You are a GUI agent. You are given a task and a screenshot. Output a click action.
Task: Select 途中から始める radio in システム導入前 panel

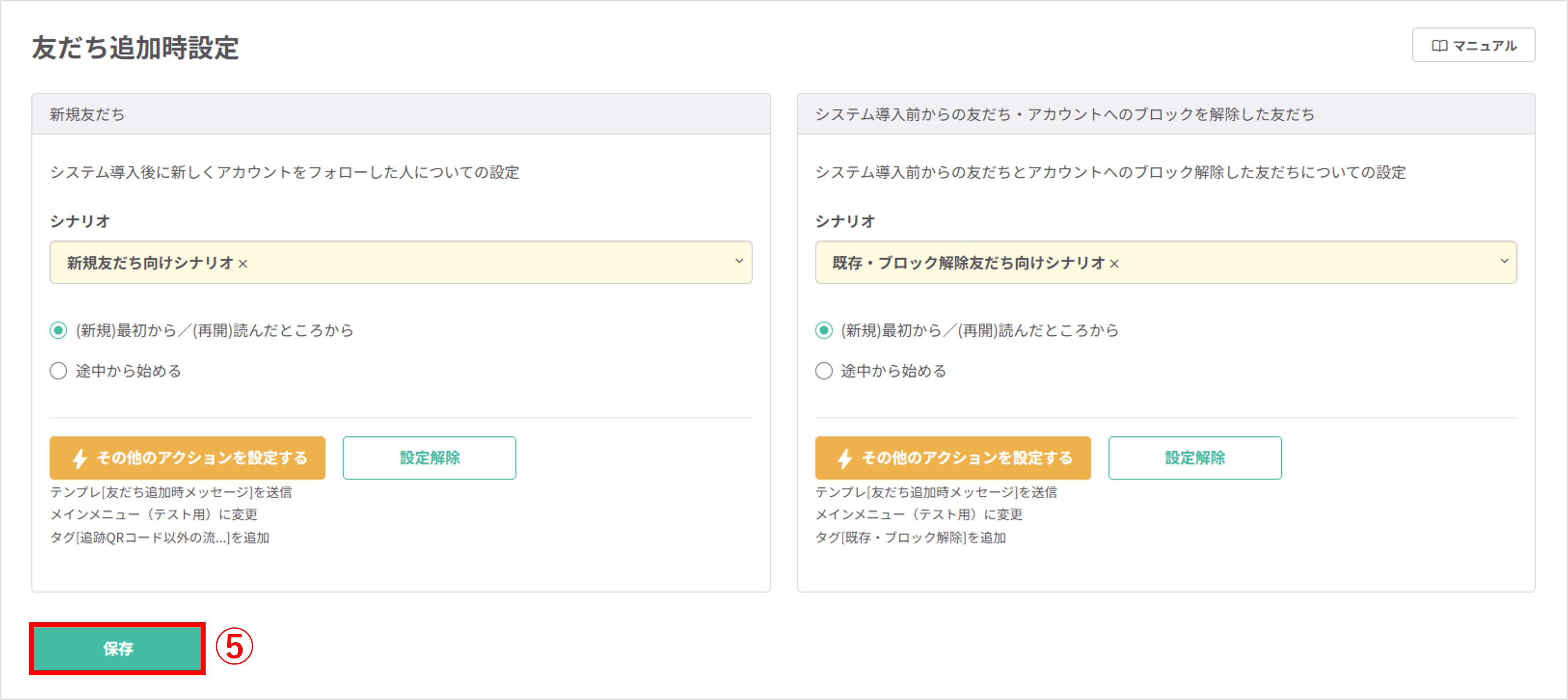coord(823,371)
